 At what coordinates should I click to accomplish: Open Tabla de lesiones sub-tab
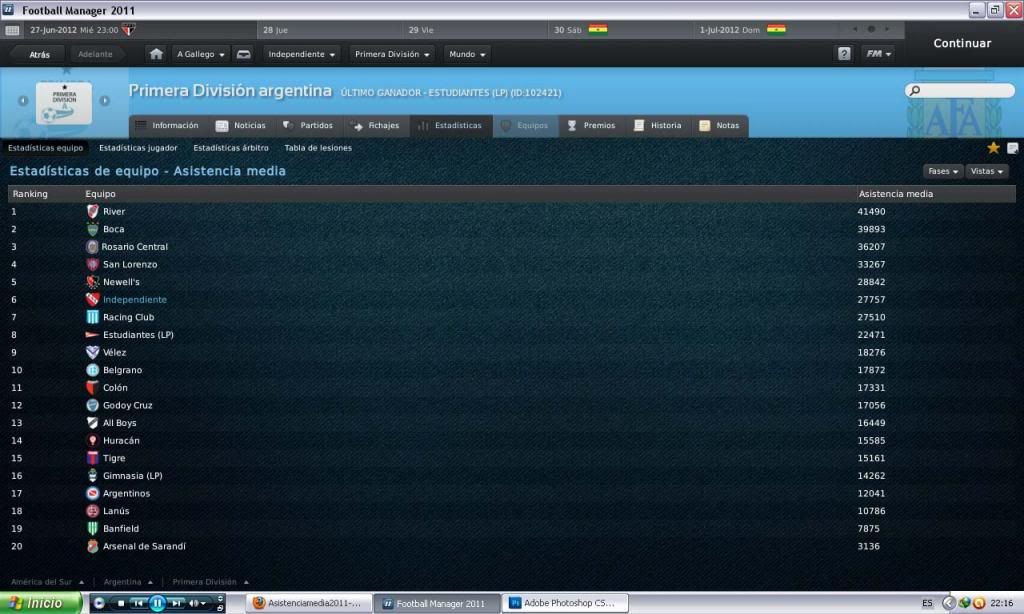318,148
